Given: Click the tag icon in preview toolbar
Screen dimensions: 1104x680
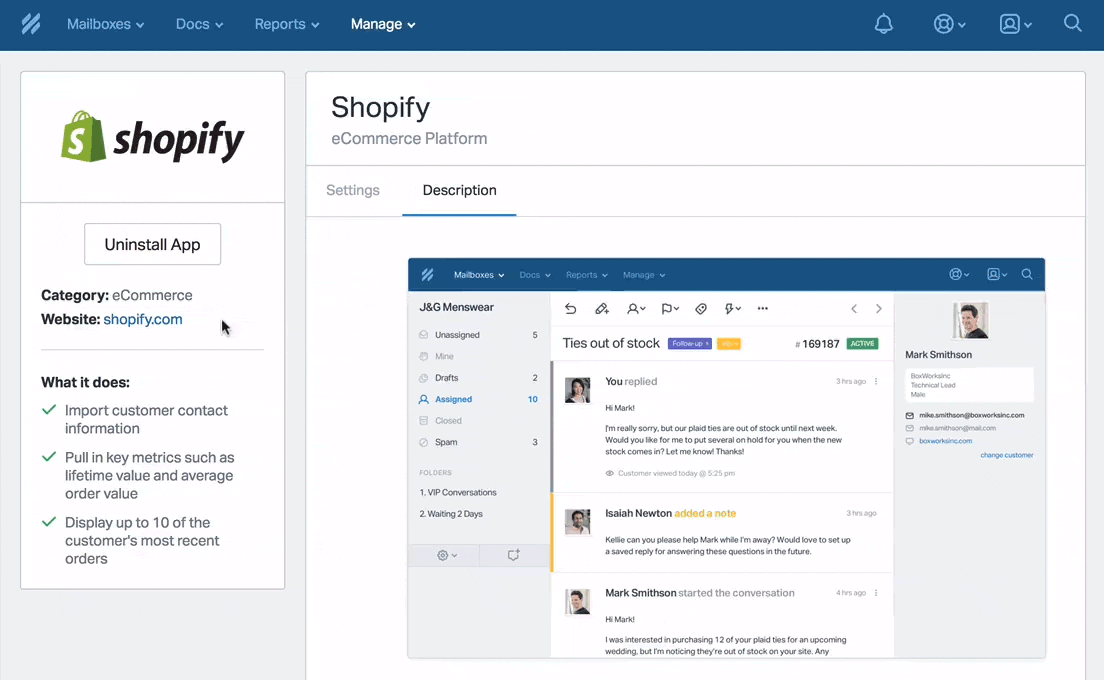Looking at the screenshot, I should click(x=701, y=308).
